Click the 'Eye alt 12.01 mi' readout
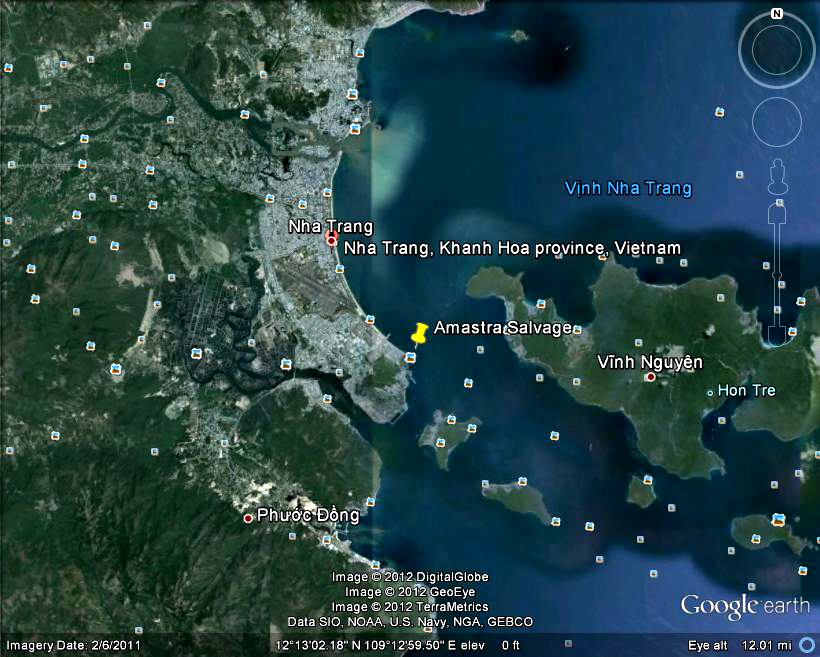This screenshot has width=820, height=657. pyautogui.click(x=740, y=645)
